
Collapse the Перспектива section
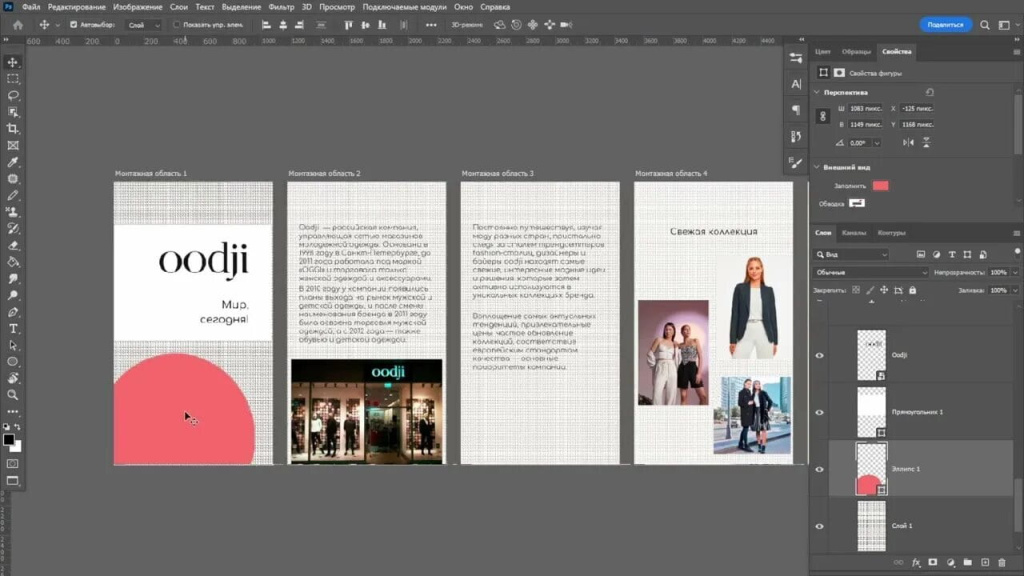pos(817,92)
